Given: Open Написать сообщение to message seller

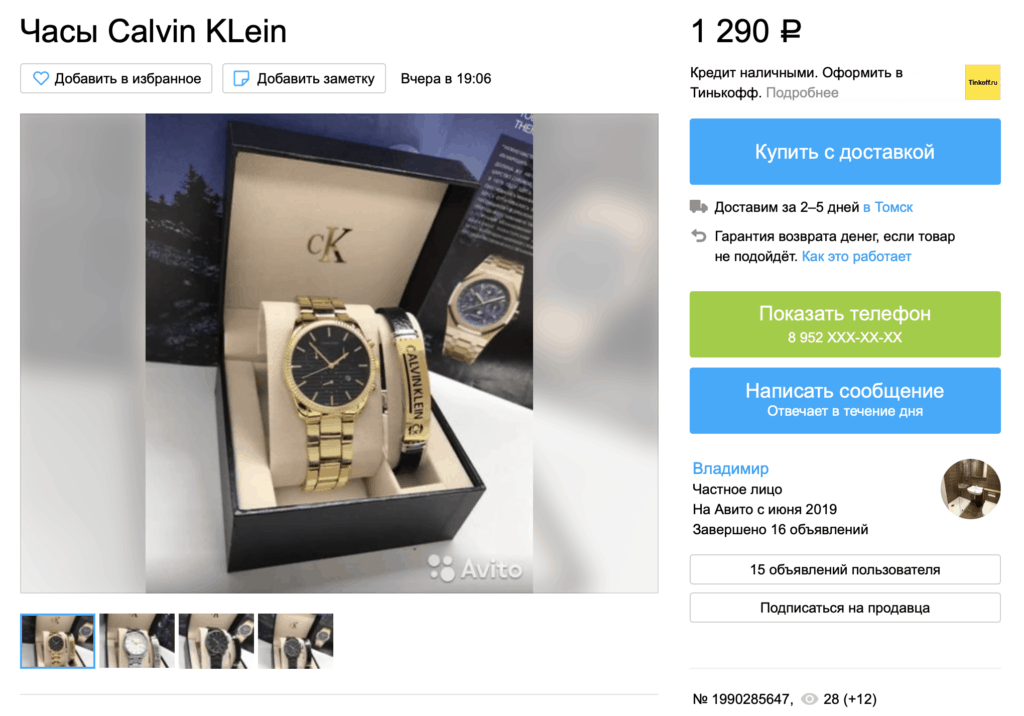Looking at the screenshot, I should [845, 400].
